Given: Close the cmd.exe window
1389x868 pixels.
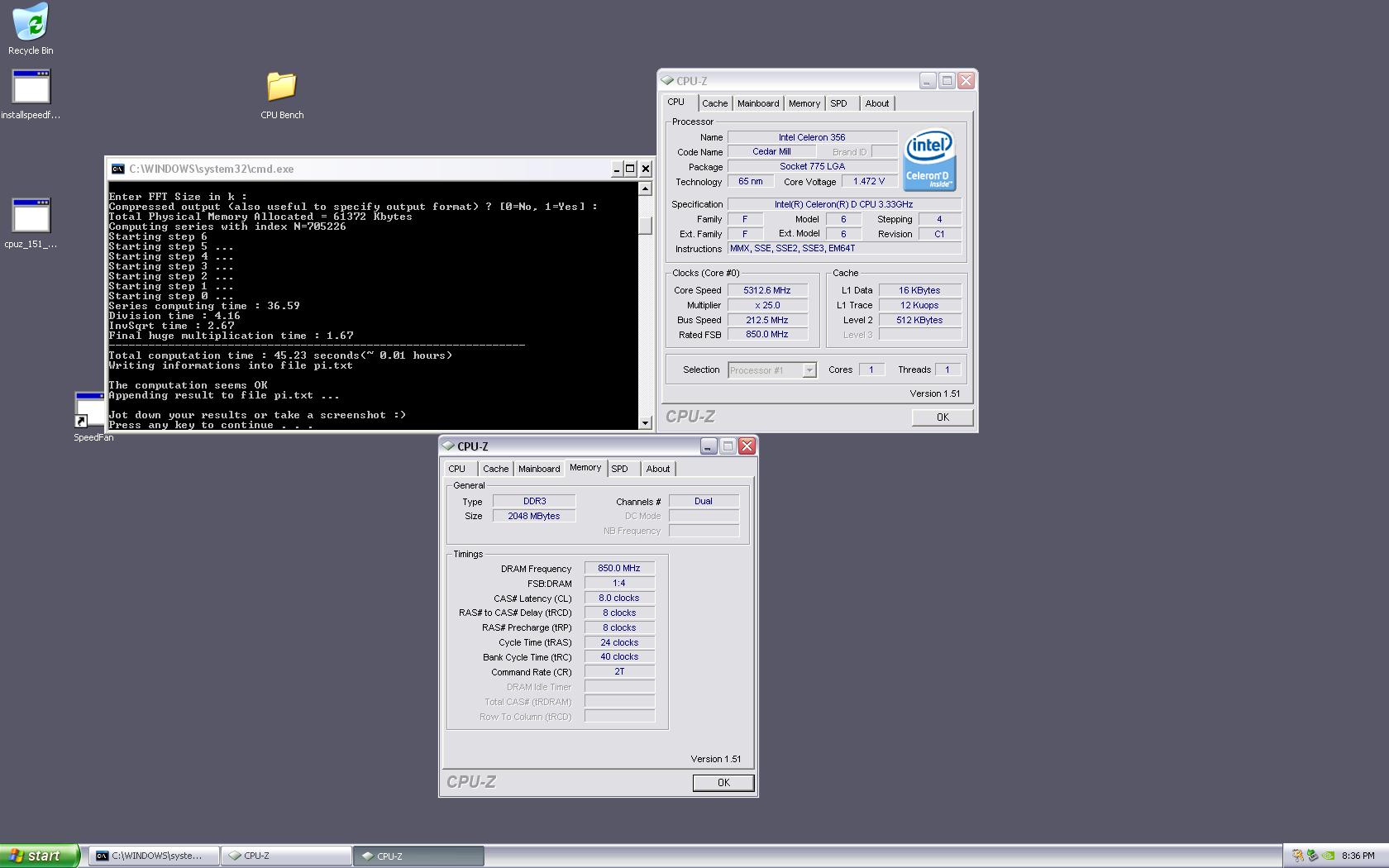Looking at the screenshot, I should point(646,169).
